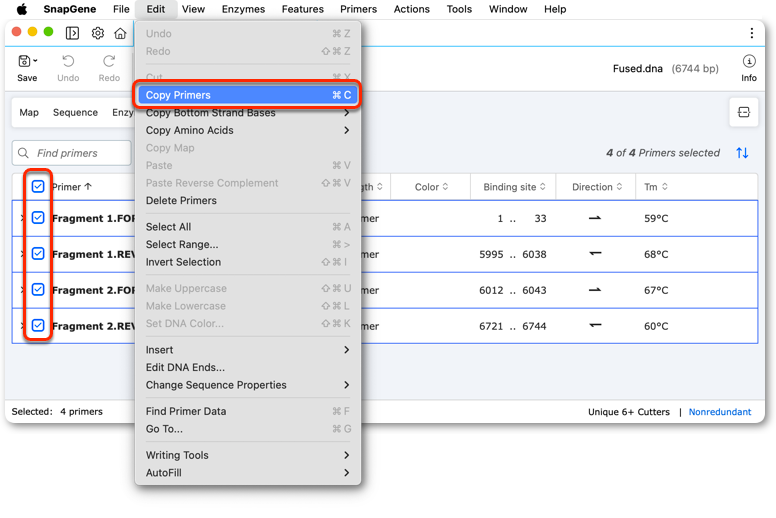The image size is (776, 518).
Task: Open the Save dropdown arrow
Action: tap(35, 61)
